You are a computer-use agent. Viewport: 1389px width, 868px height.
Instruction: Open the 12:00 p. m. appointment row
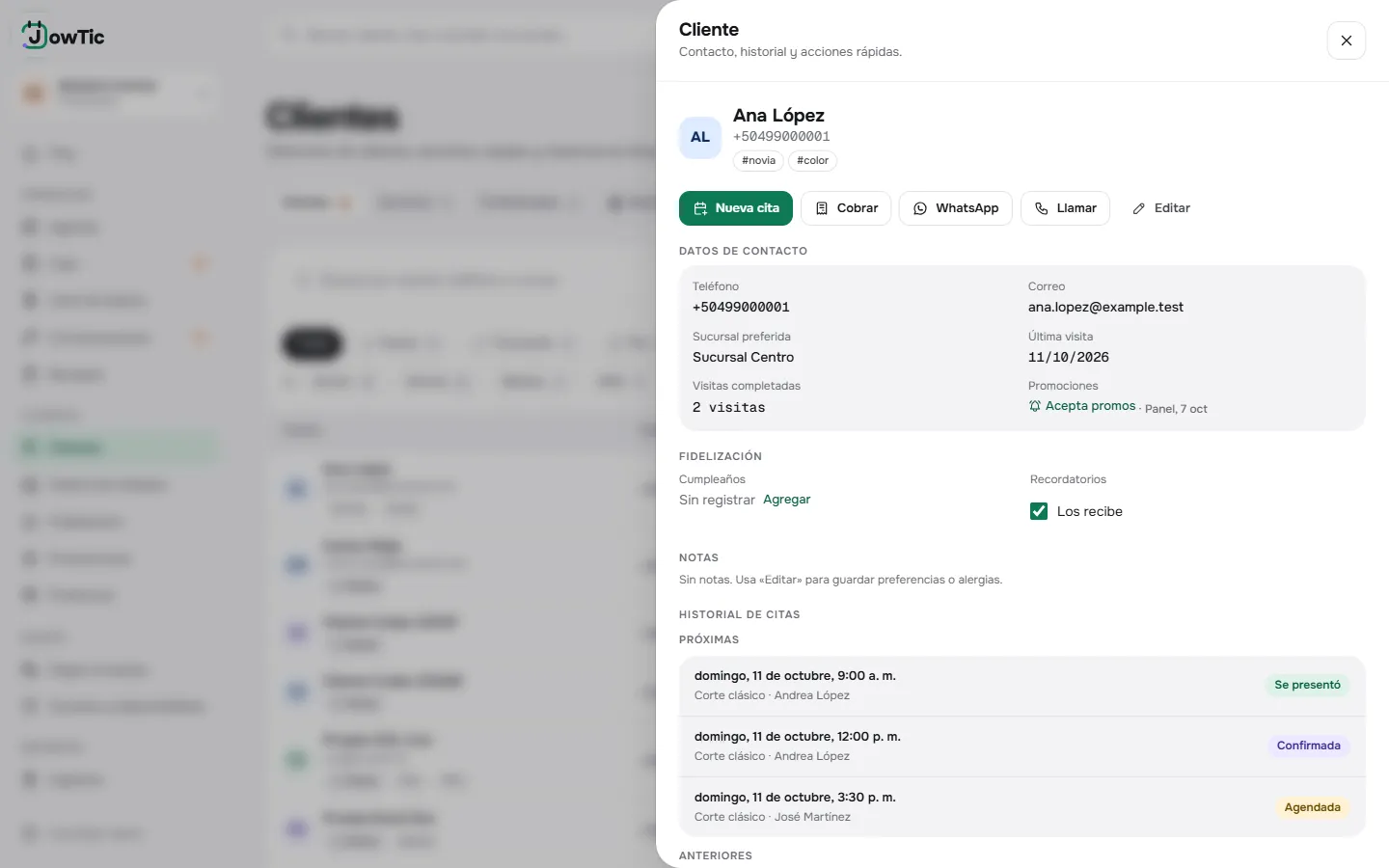[x=1022, y=746]
